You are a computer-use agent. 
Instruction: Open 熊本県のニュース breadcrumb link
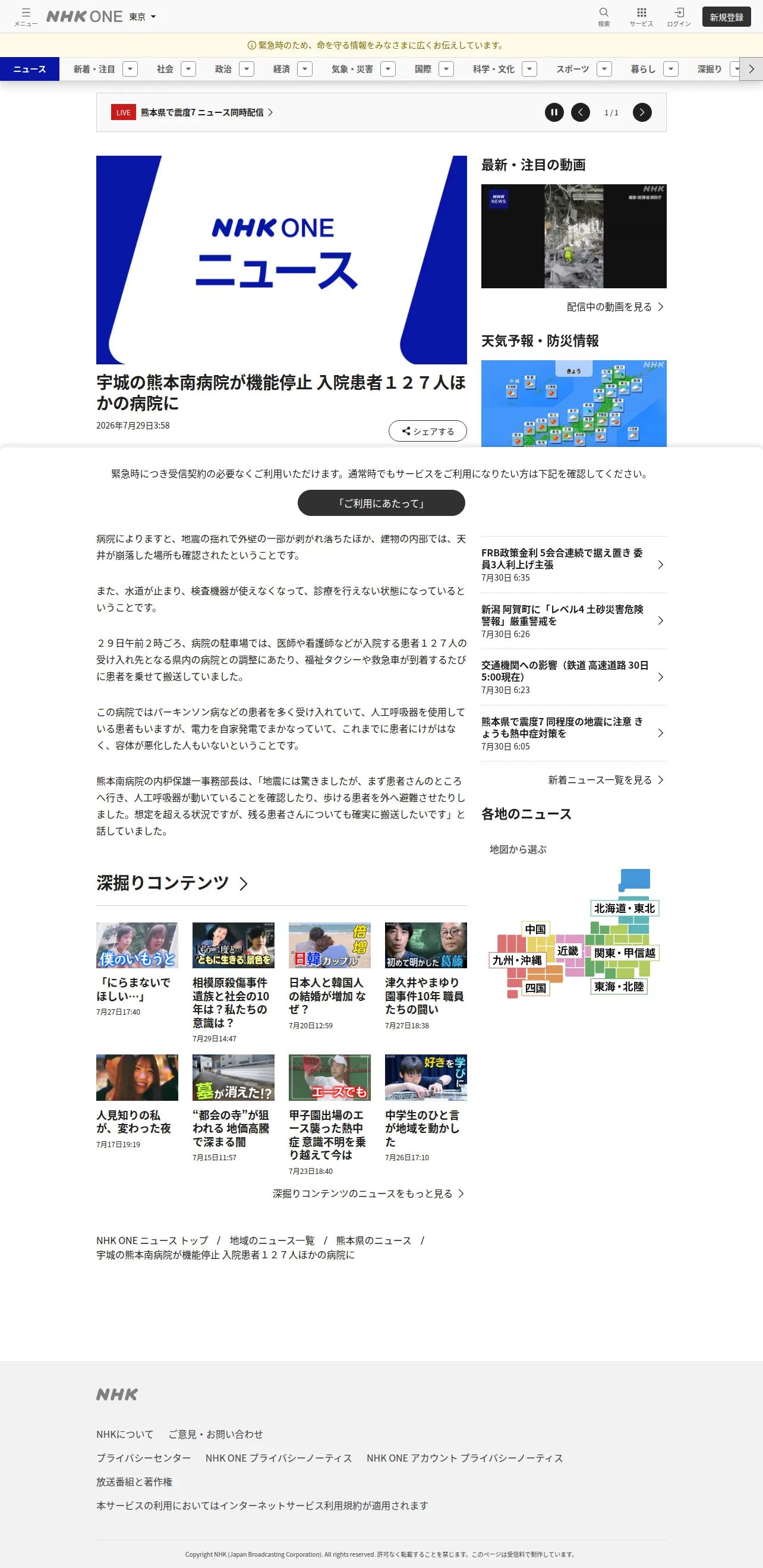374,1240
